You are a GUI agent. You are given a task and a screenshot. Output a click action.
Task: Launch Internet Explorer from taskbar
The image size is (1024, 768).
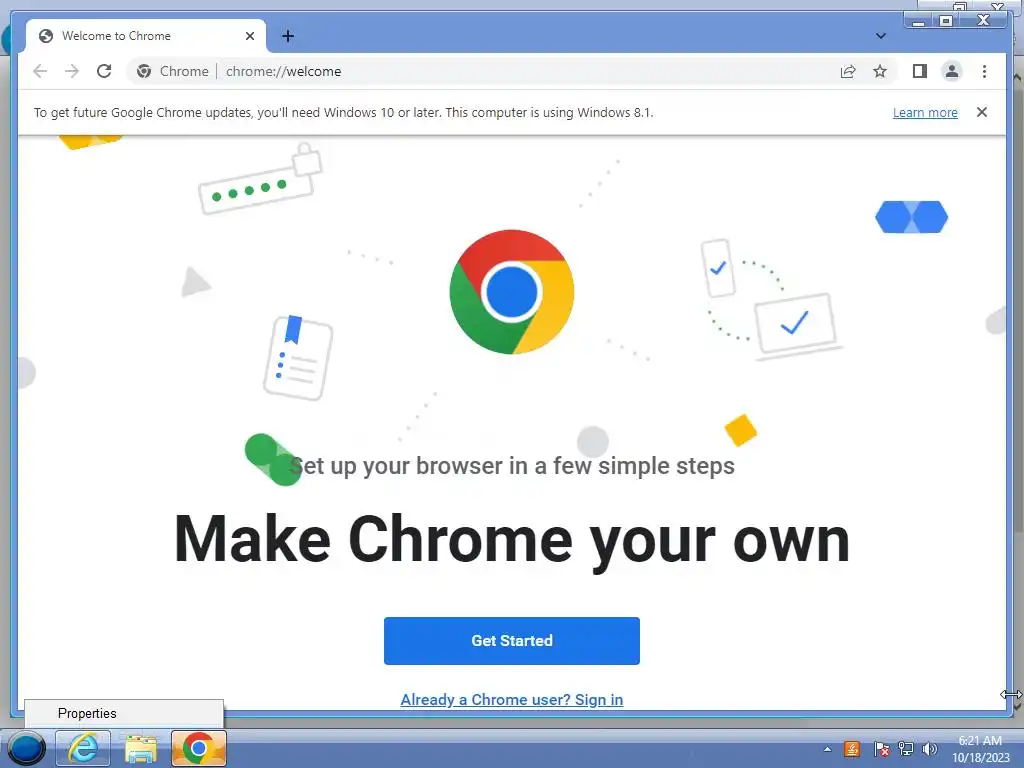(83, 748)
